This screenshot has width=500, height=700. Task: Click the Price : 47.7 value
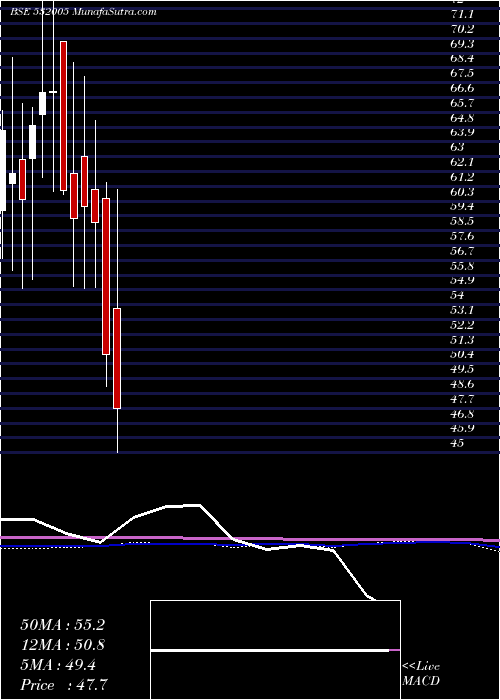pos(64,685)
